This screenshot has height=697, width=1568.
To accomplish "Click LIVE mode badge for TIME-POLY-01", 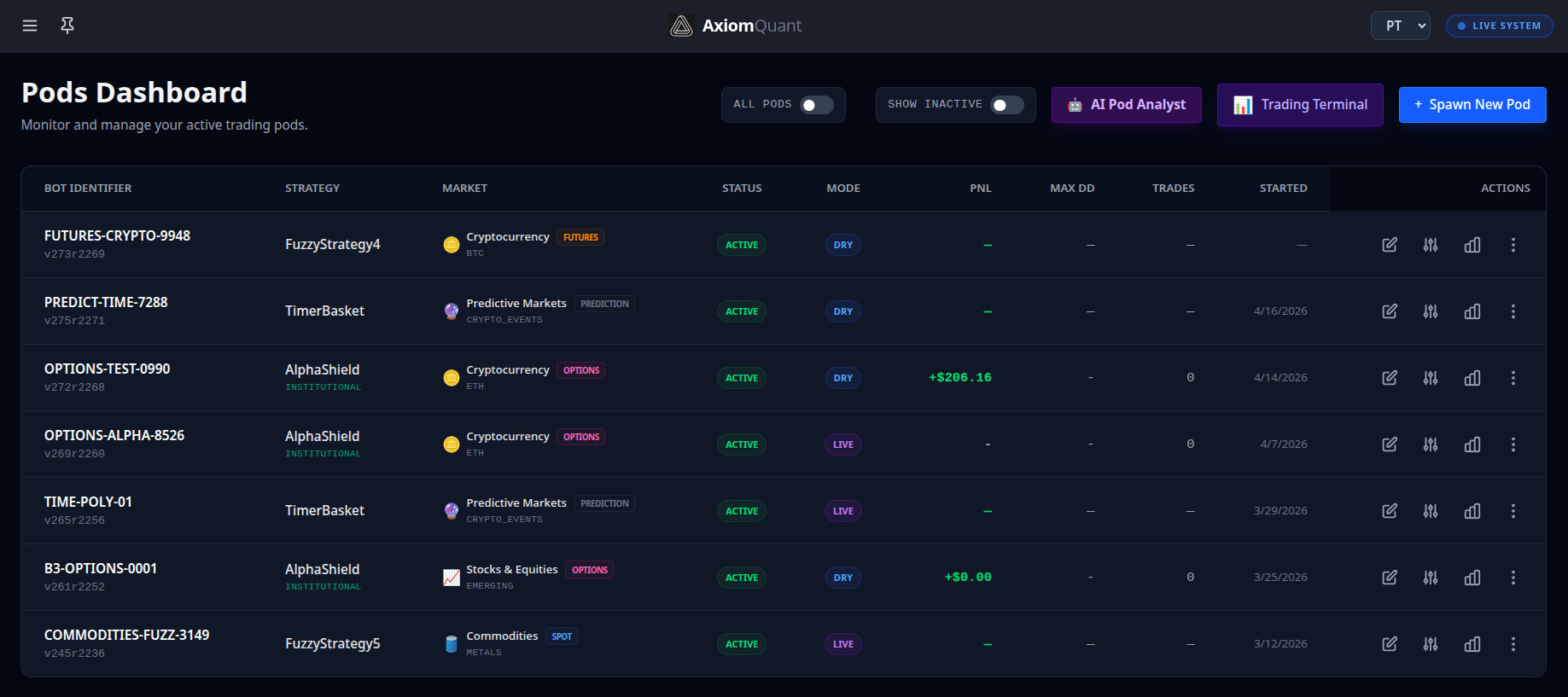I will point(843,511).
